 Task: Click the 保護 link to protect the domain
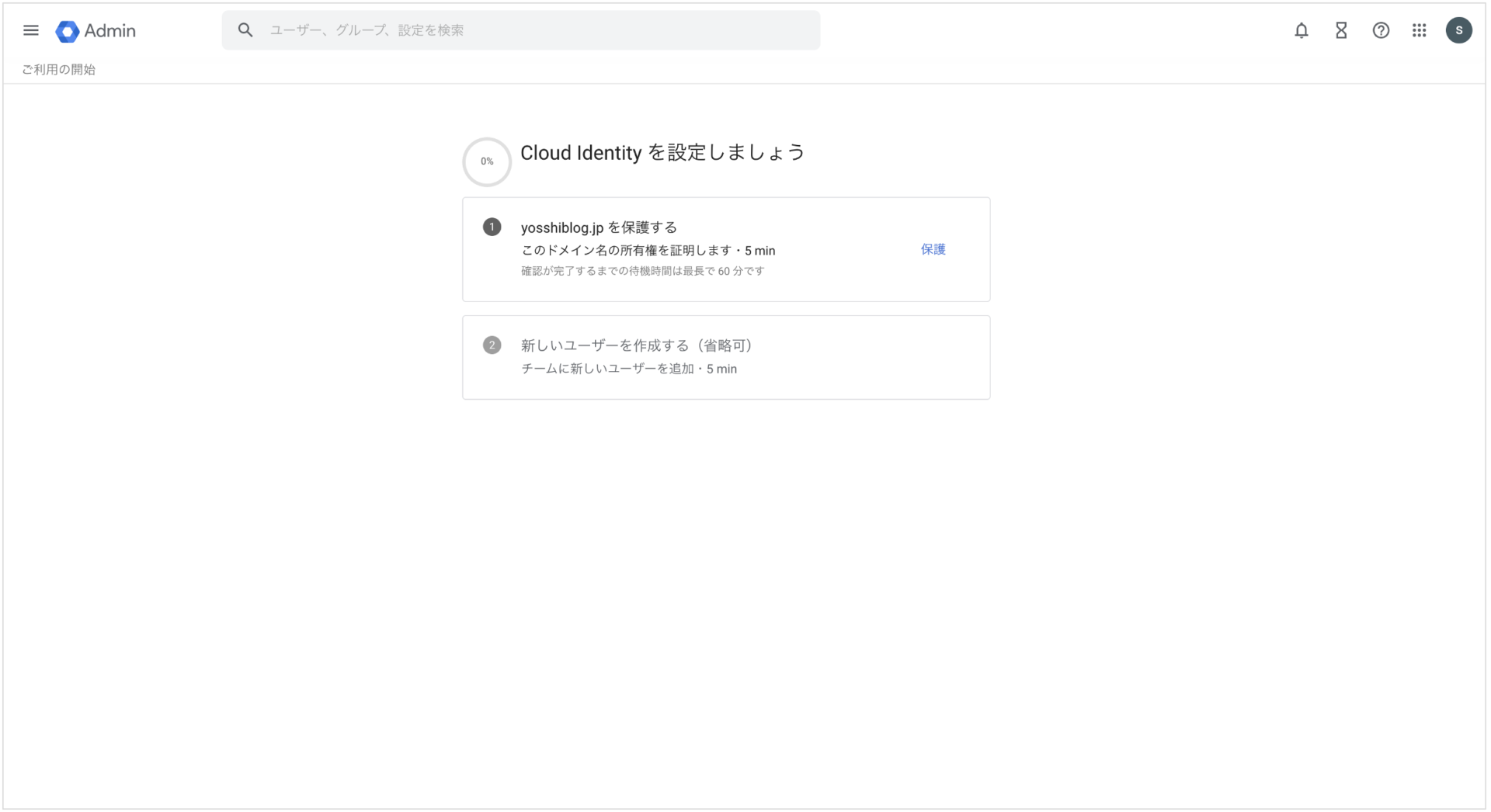click(x=933, y=249)
